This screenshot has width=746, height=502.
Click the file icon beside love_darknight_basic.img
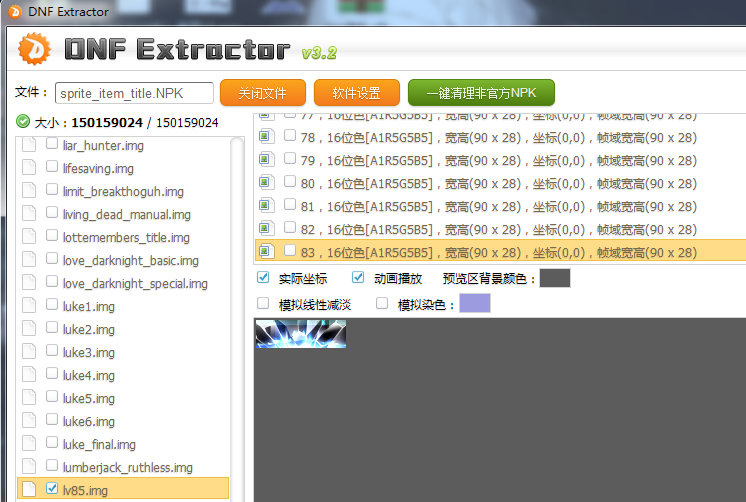(29, 259)
